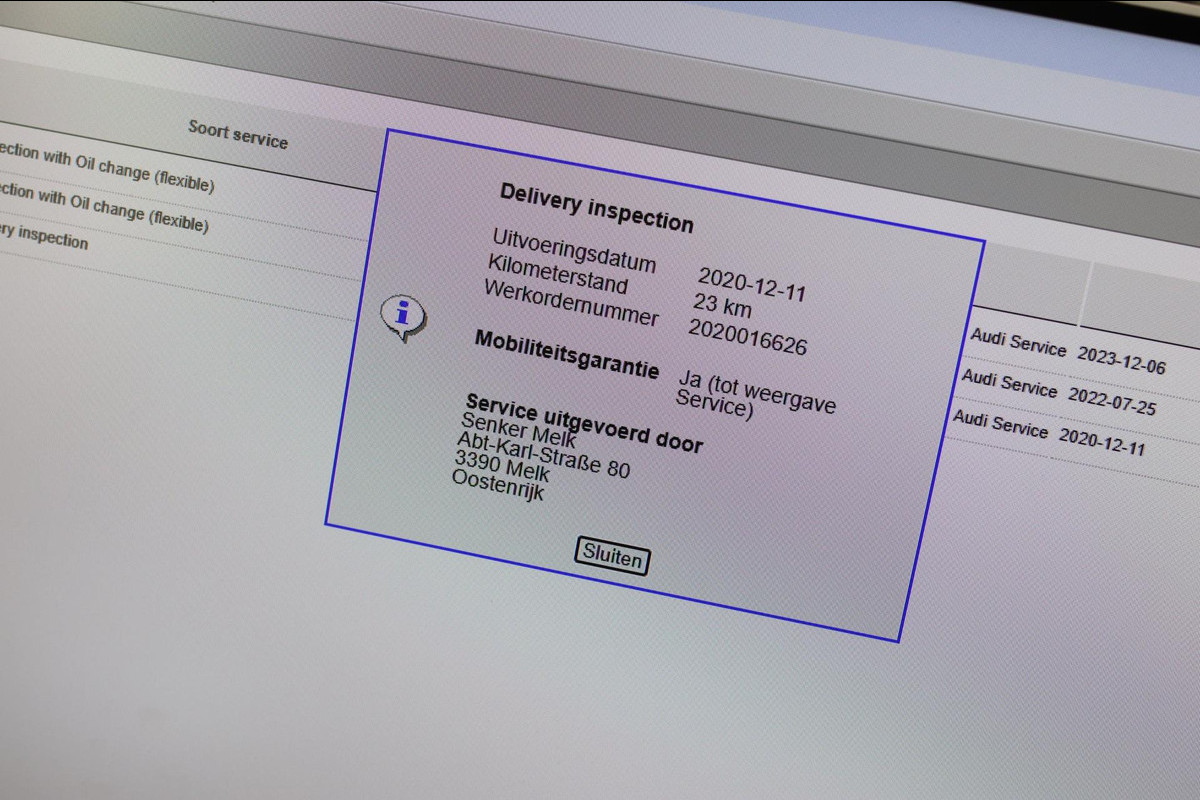Select work order number 2020016626
1200x800 pixels.
(x=747, y=337)
